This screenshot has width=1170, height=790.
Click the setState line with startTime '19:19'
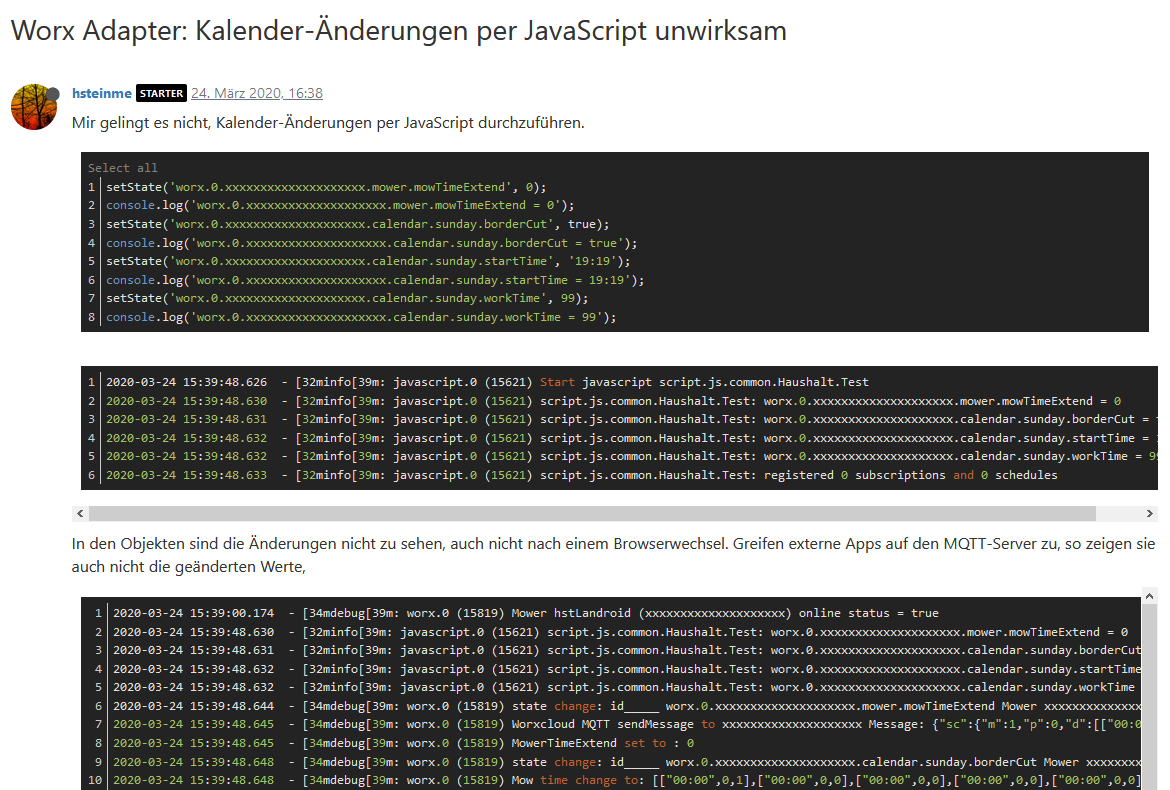point(368,261)
